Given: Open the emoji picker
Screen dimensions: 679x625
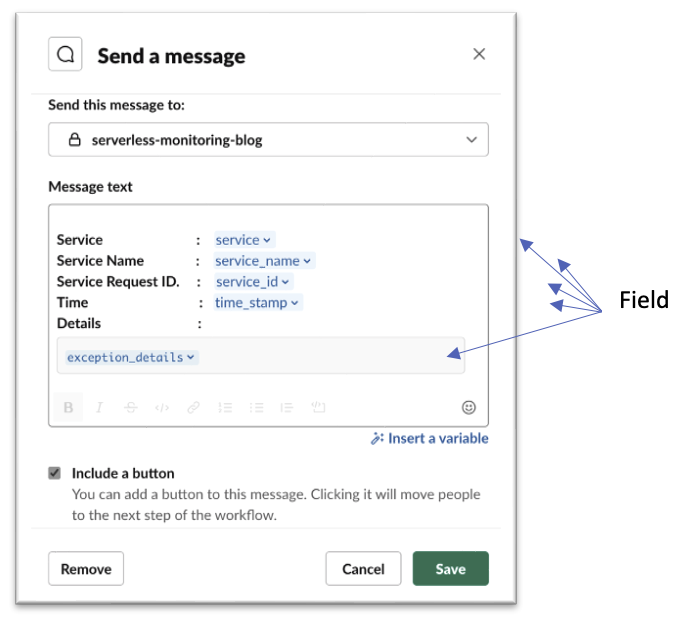Looking at the screenshot, I should [x=469, y=408].
